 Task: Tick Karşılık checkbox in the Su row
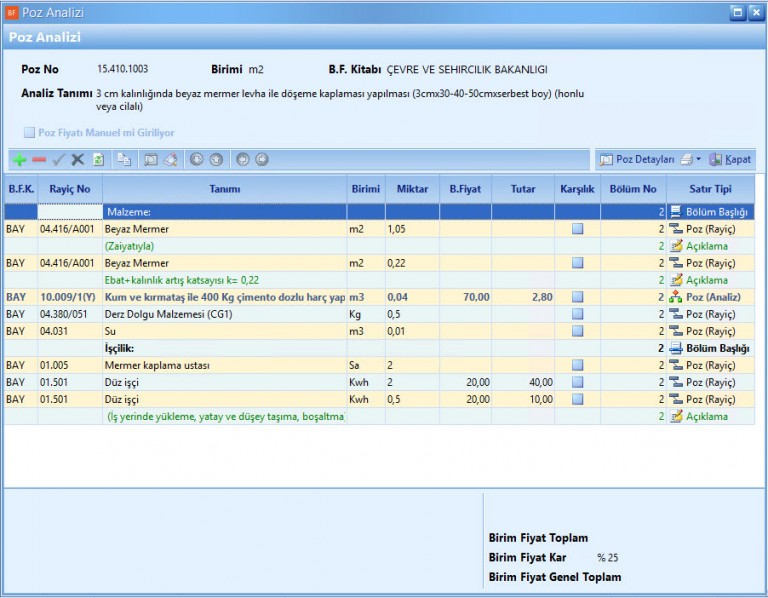point(577,331)
